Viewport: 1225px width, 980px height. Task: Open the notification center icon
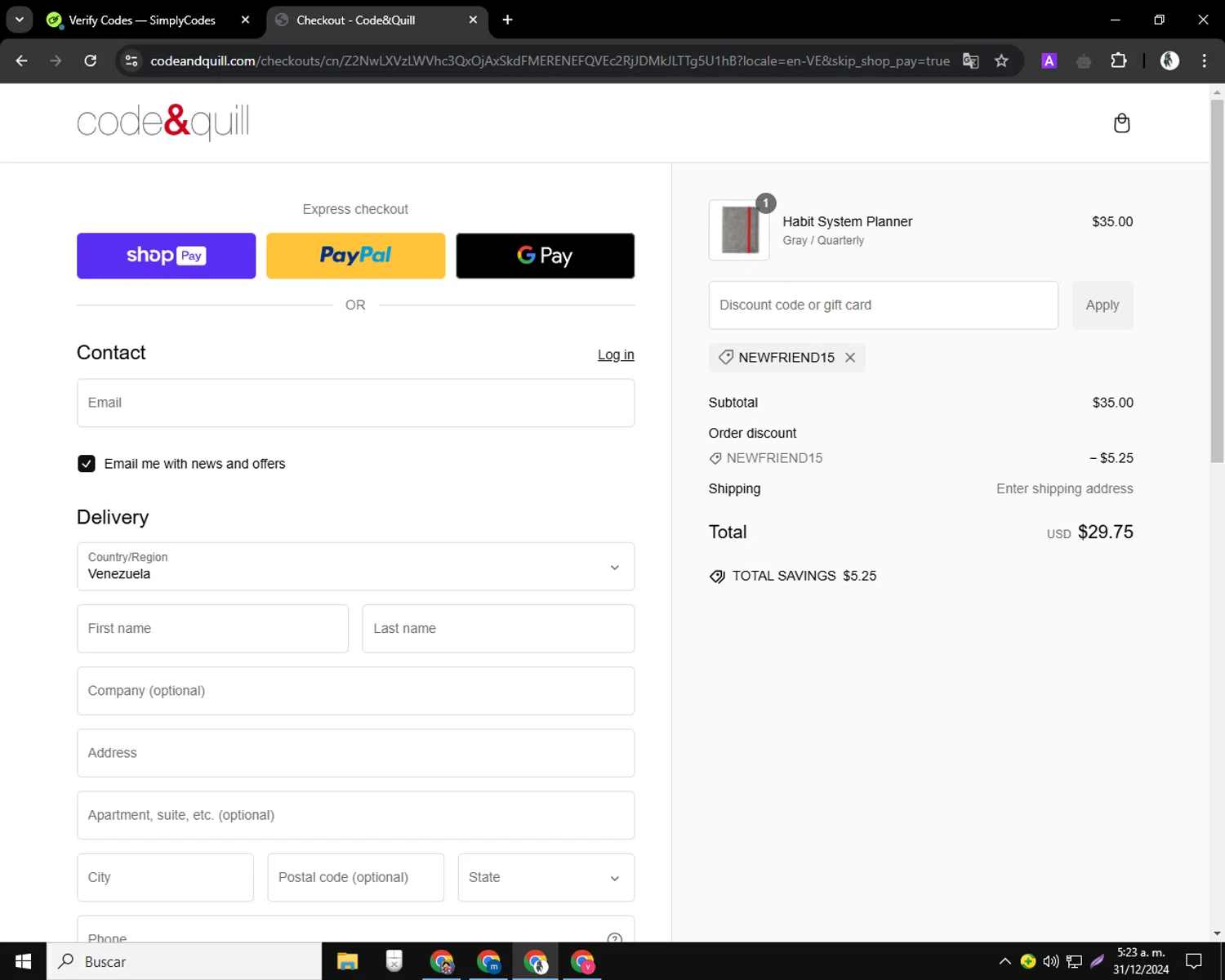click(x=1193, y=961)
